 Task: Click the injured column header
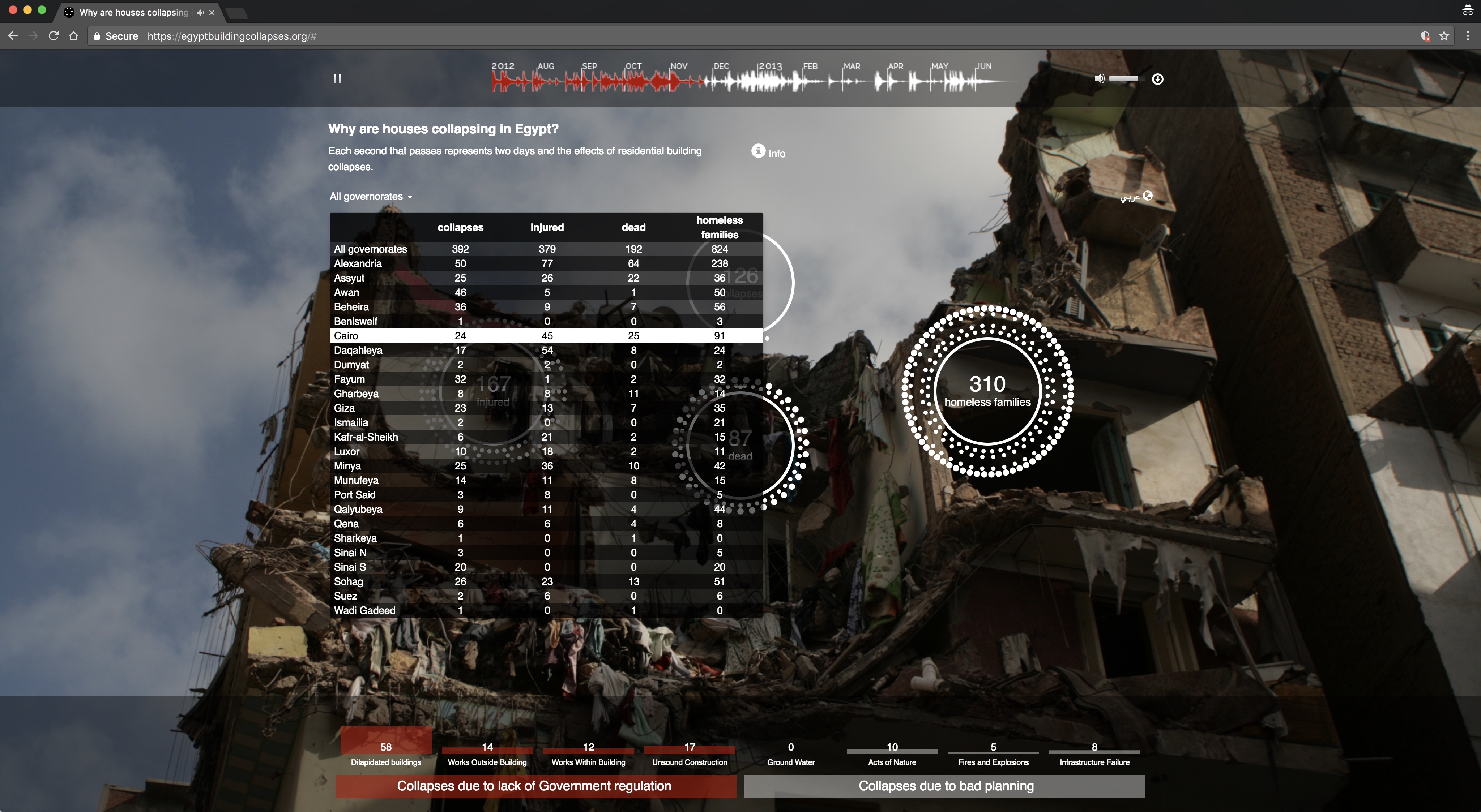click(x=547, y=228)
